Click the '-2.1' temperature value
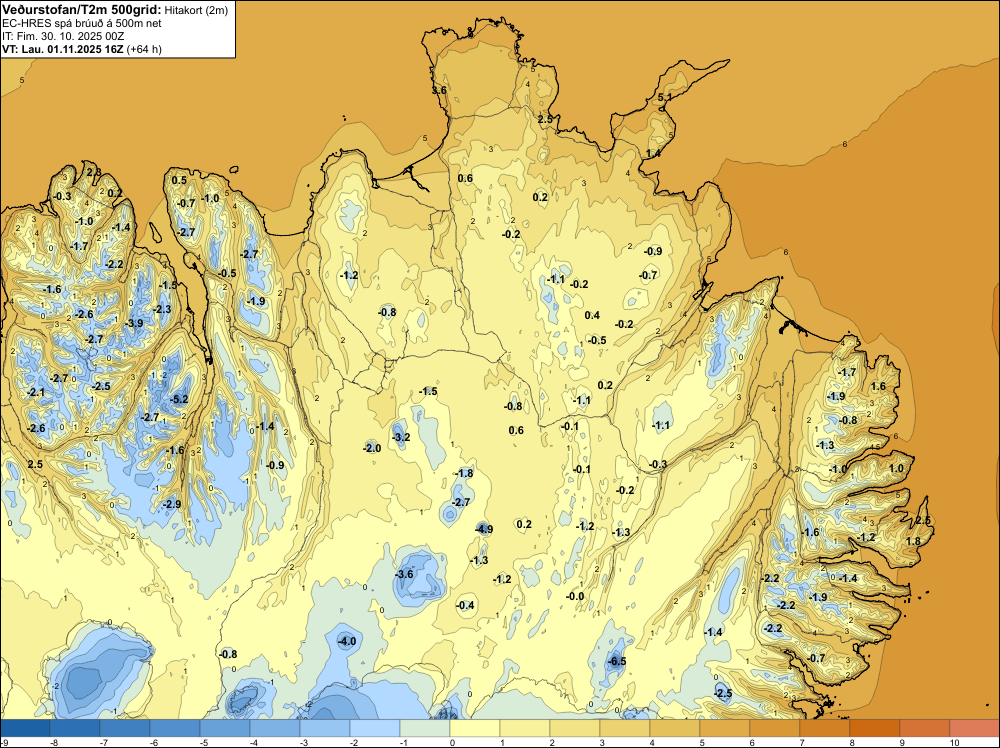The height and width of the screenshot is (748, 1000). 36,393
